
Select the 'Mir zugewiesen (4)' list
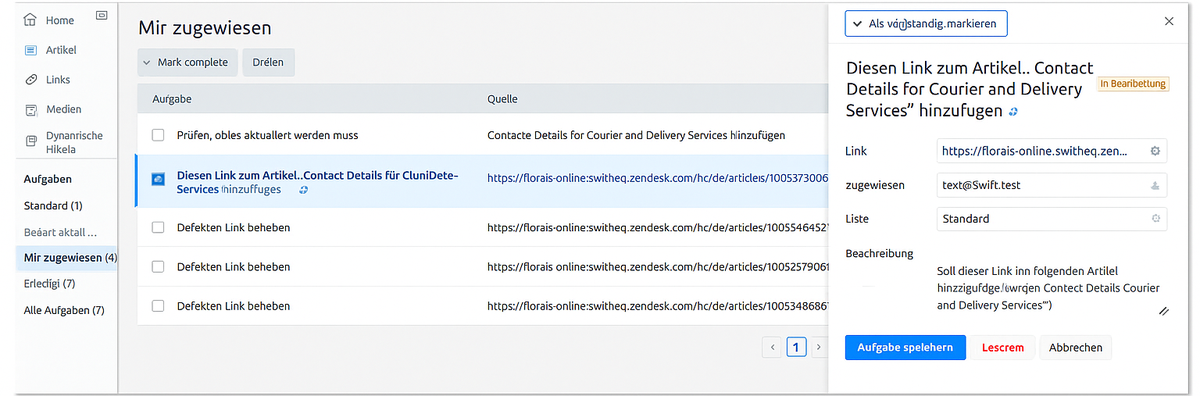coord(68,258)
